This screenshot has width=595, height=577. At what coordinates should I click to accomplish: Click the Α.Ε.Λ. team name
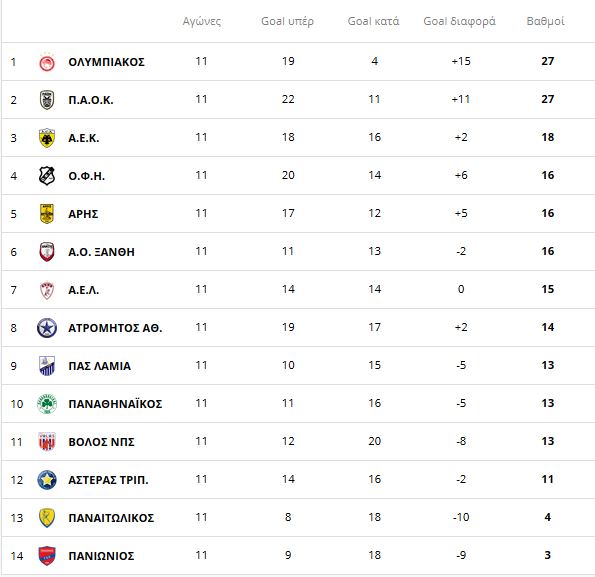click(x=83, y=290)
